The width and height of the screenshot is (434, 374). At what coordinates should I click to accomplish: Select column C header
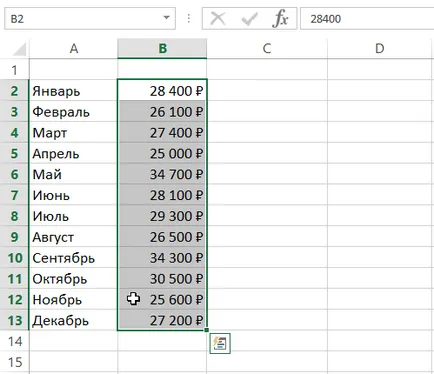267,49
